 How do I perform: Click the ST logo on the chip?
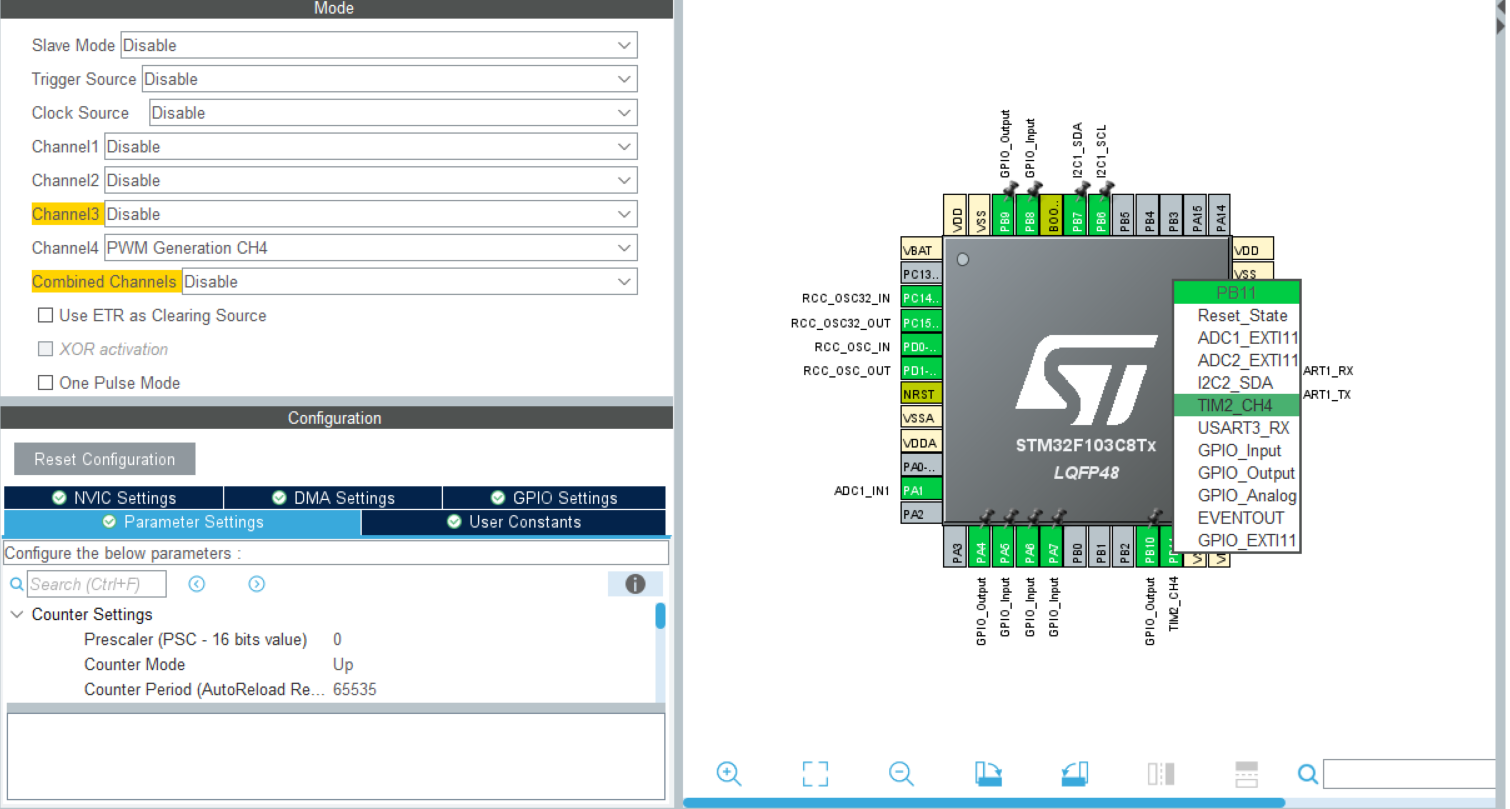click(1085, 381)
